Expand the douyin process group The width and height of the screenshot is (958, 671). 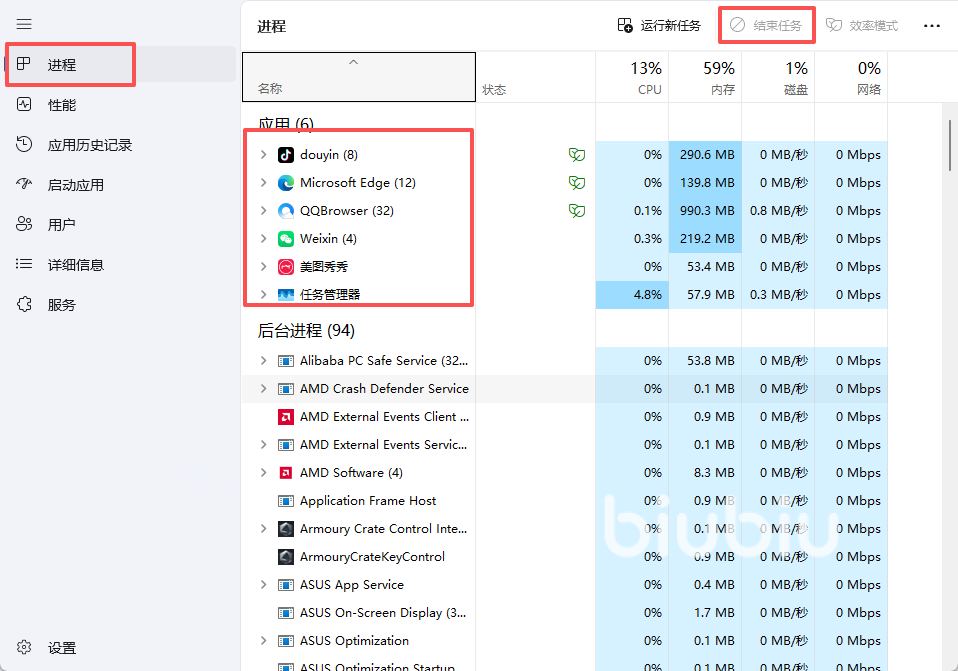pos(263,155)
